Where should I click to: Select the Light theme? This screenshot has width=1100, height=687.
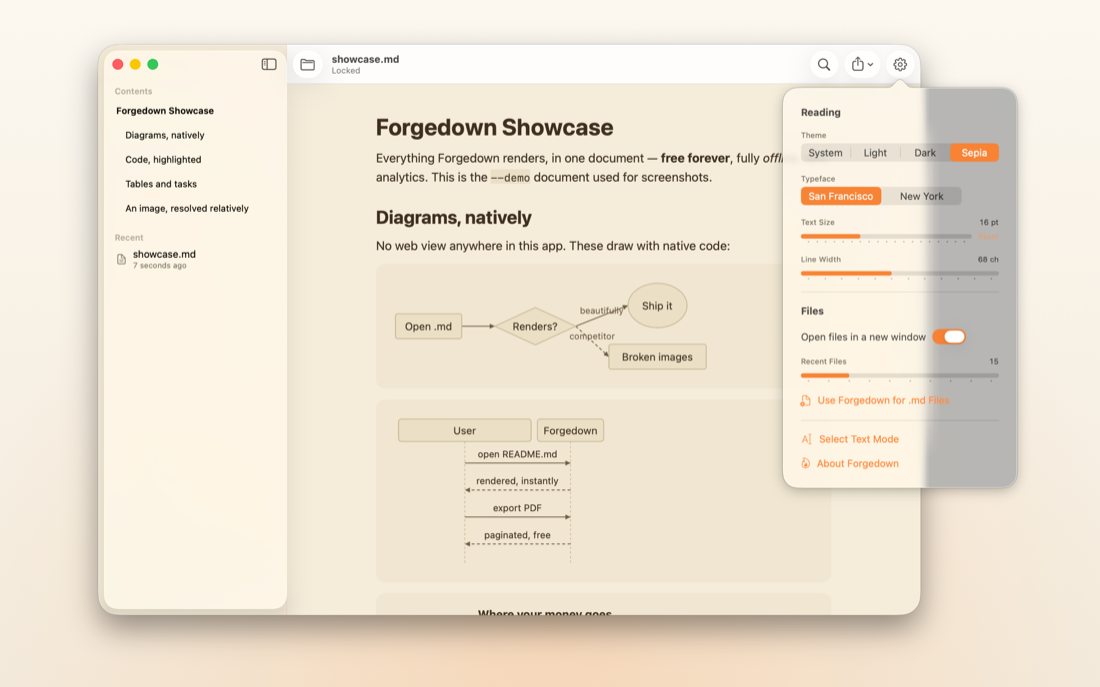point(875,153)
